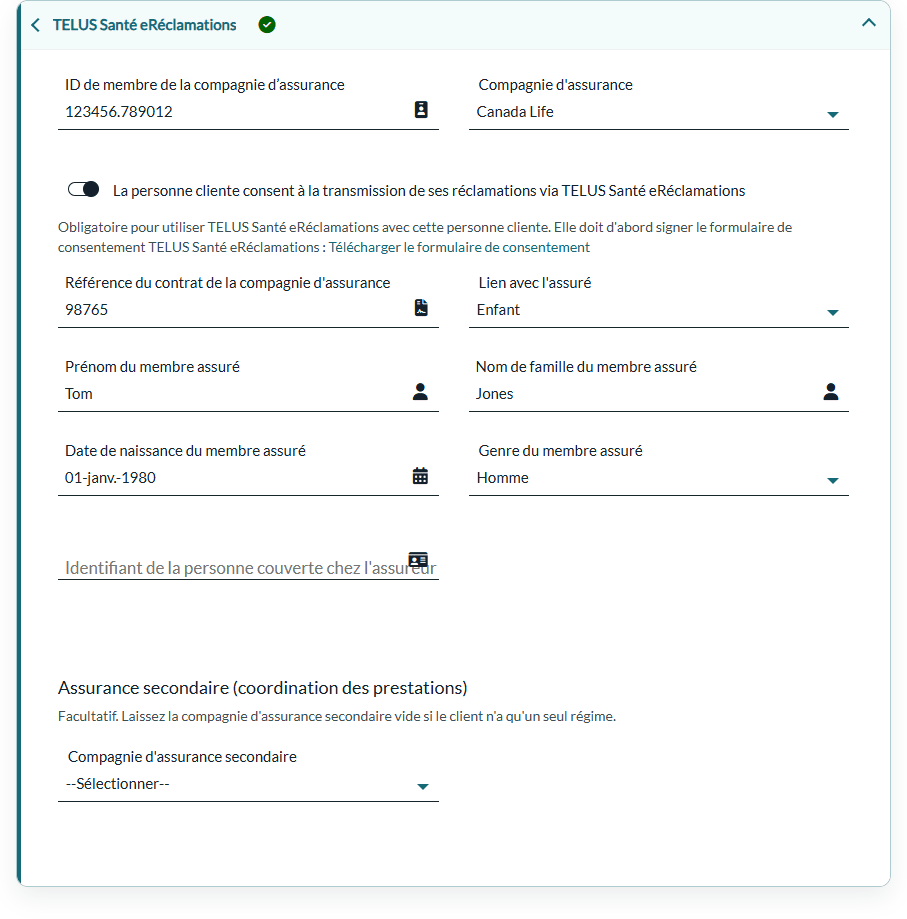This screenshot has height=919, width=907.
Task: Click the green verified checkmark badge
Action: click(x=267, y=25)
